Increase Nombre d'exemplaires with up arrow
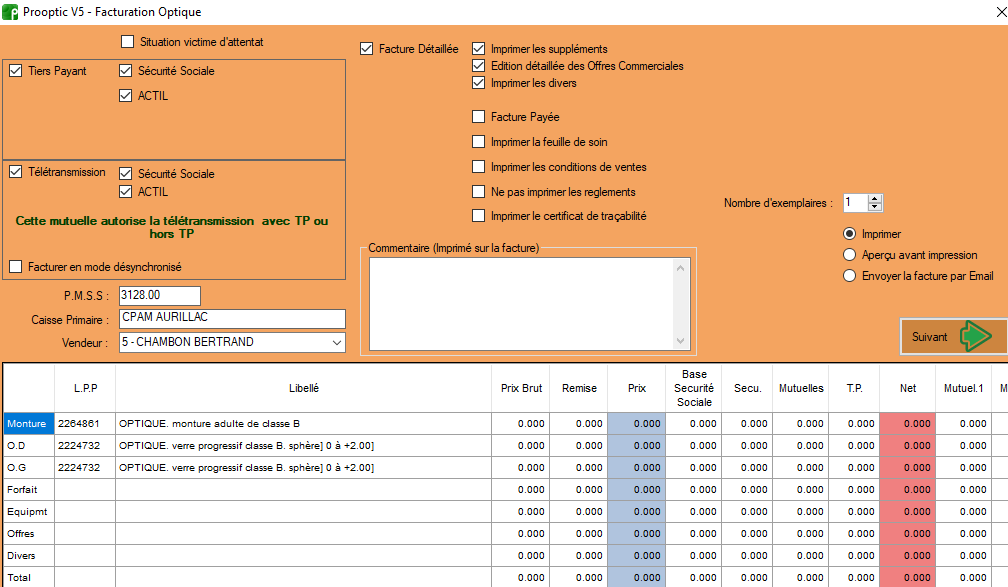Viewport: 1008px width, 587px height. tap(874, 199)
